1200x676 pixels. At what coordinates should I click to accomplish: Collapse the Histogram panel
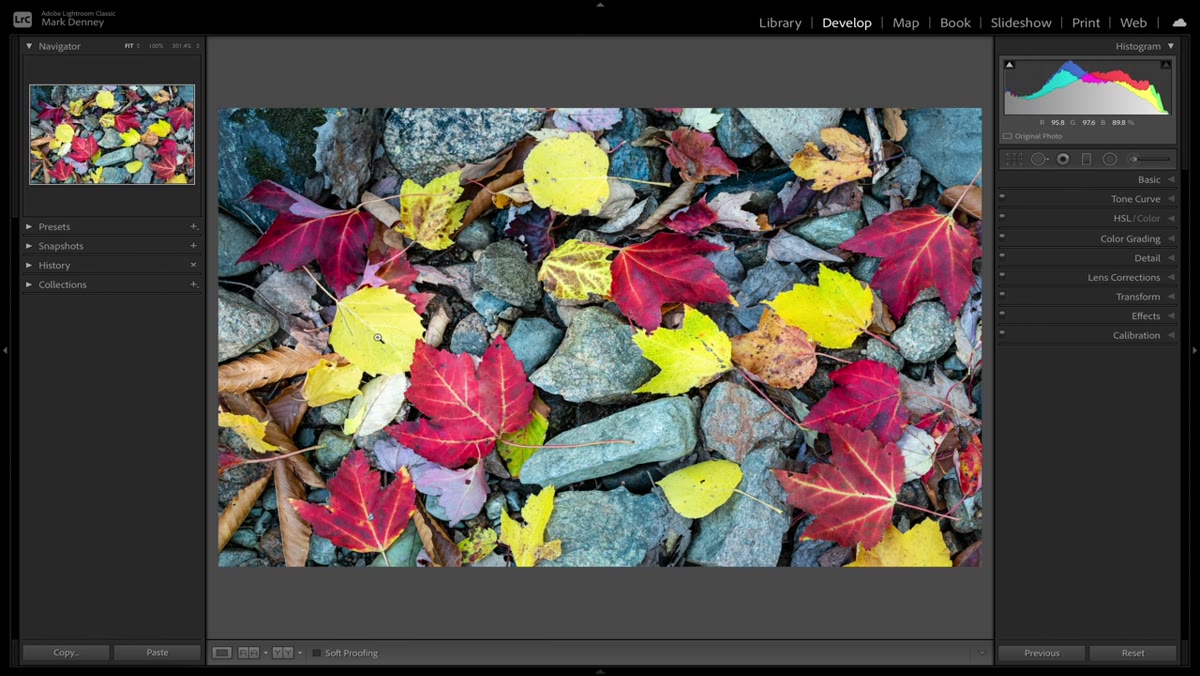[x=1171, y=46]
